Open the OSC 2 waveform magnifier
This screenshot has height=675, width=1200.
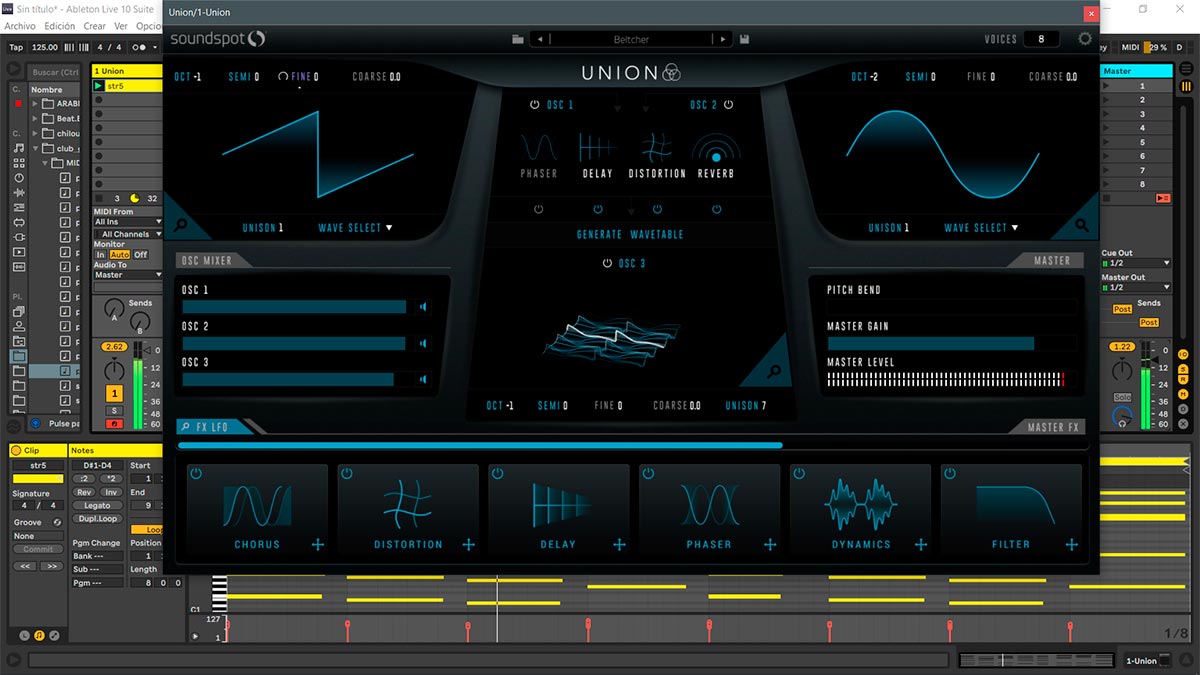(1083, 227)
